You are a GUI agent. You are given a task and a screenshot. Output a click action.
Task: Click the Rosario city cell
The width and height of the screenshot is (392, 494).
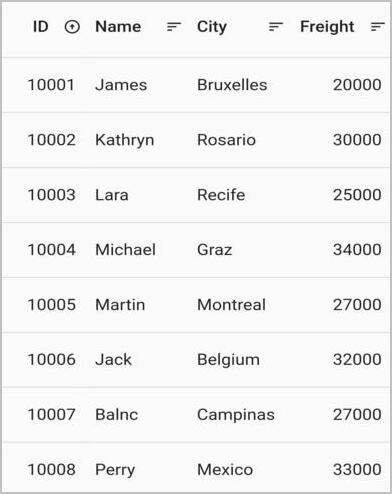[226, 140]
